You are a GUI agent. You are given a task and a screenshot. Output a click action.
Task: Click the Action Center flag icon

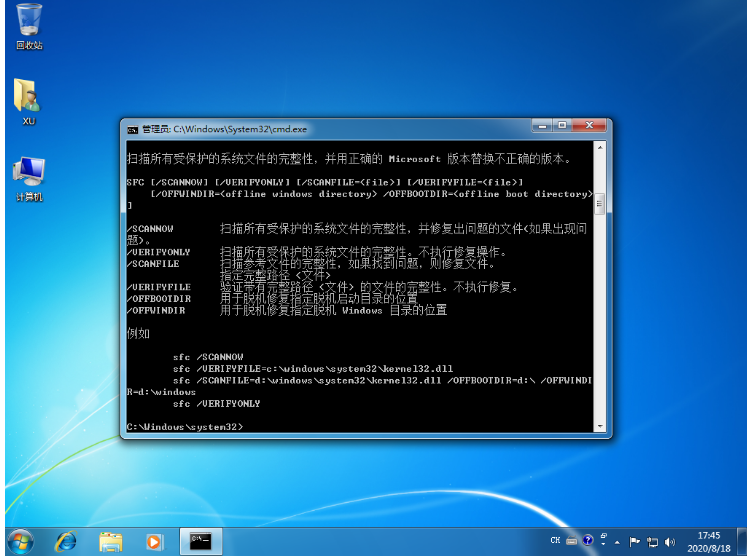coord(634,541)
